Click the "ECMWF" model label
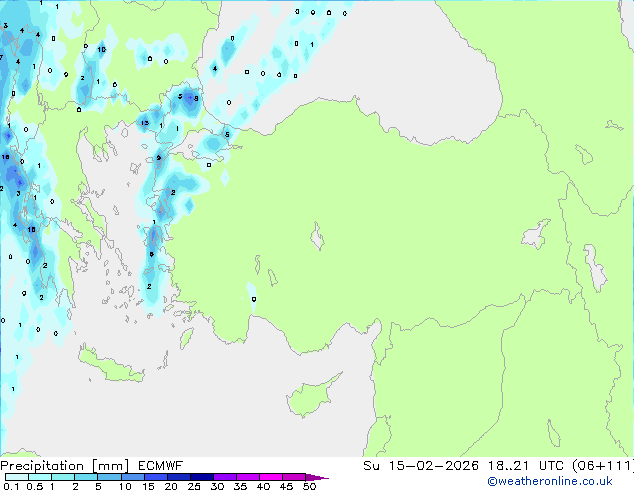 pyautogui.click(x=161, y=466)
